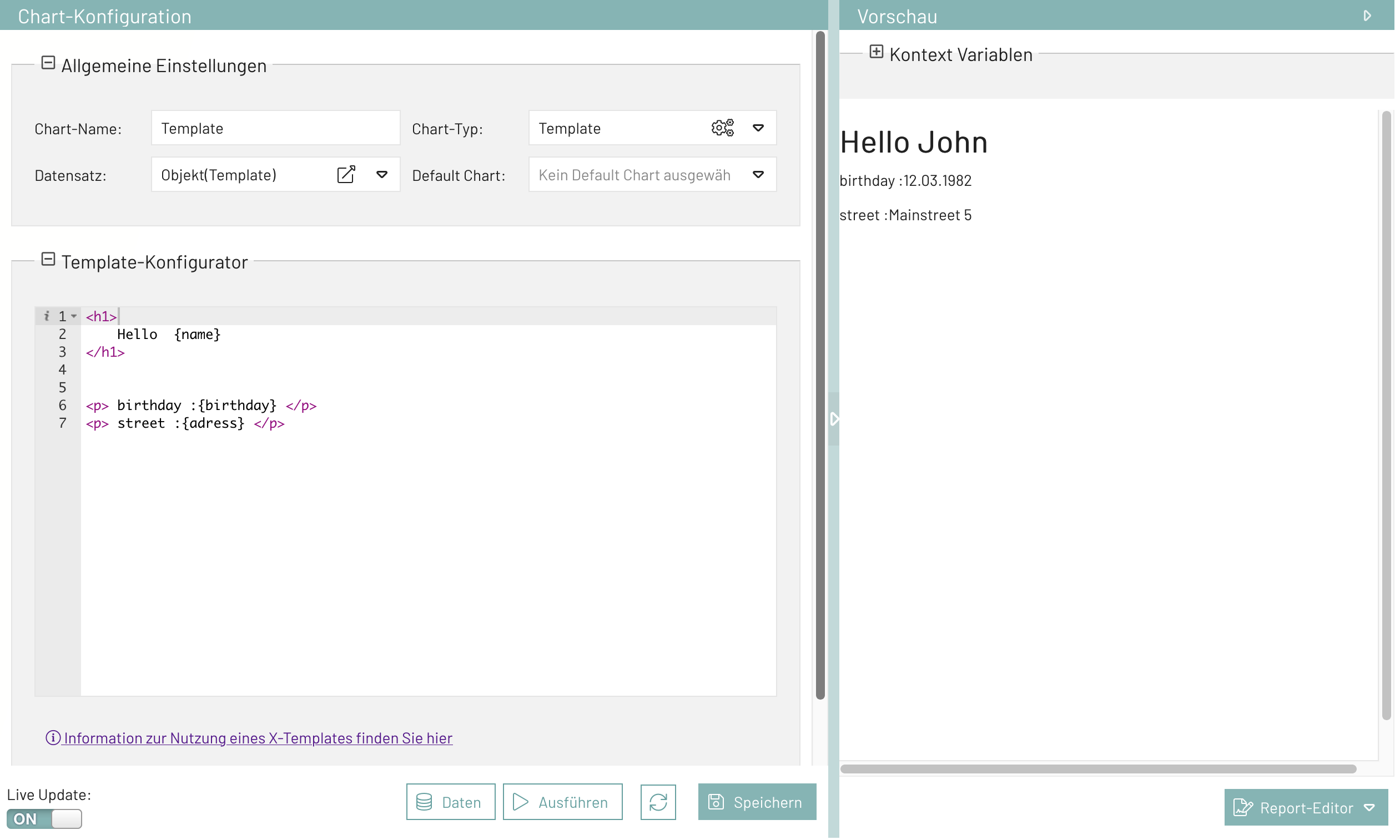Image resolution: width=1400 pixels, height=840 pixels.
Task: Click the refresh/reload icon next to Ausführen
Action: pyautogui.click(x=658, y=801)
